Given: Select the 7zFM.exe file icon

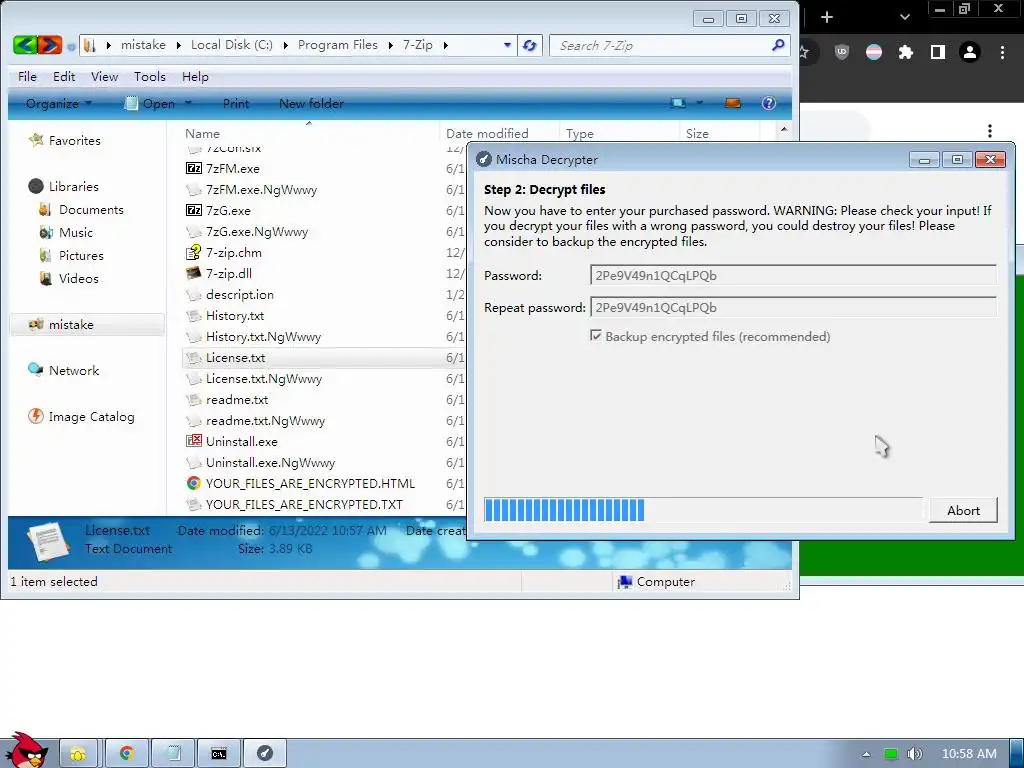Looking at the screenshot, I should (194, 168).
